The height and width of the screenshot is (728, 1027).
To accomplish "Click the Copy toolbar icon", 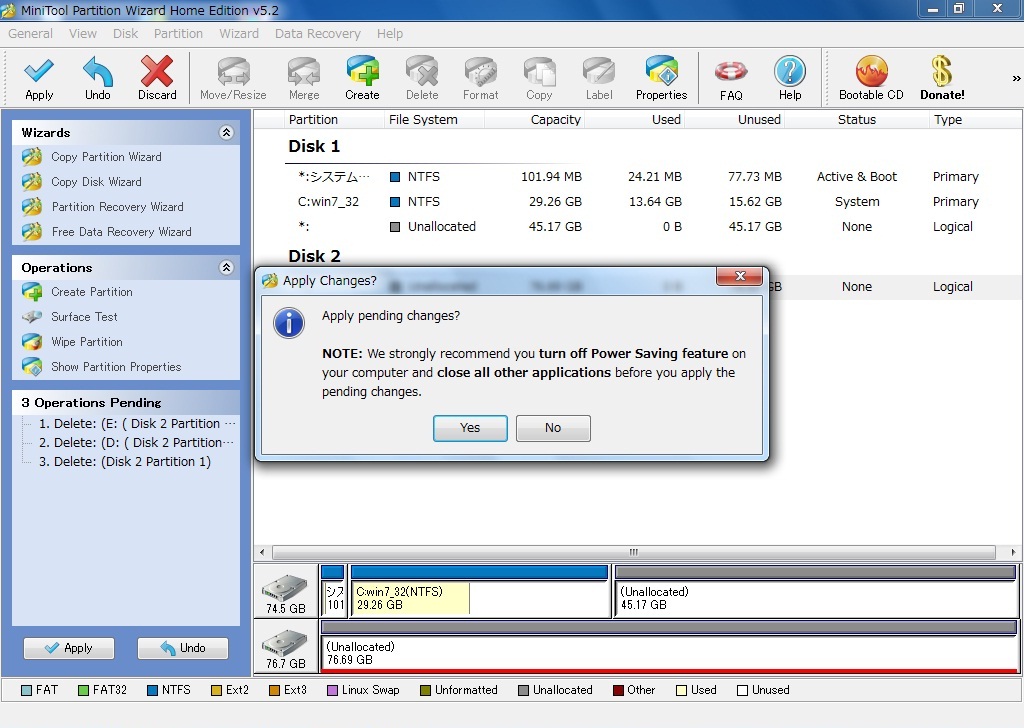I will (539, 78).
